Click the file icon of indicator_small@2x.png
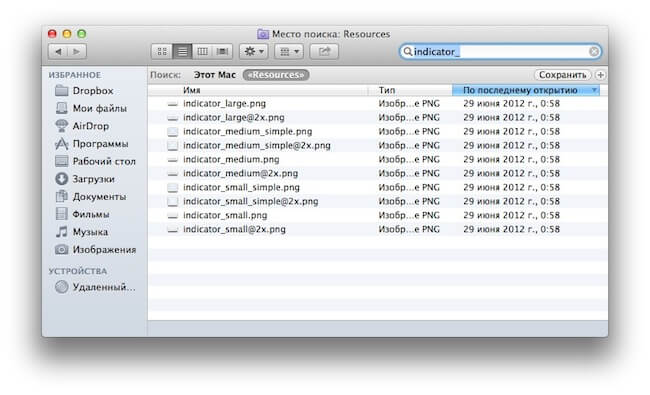650x395 pixels. point(172,230)
